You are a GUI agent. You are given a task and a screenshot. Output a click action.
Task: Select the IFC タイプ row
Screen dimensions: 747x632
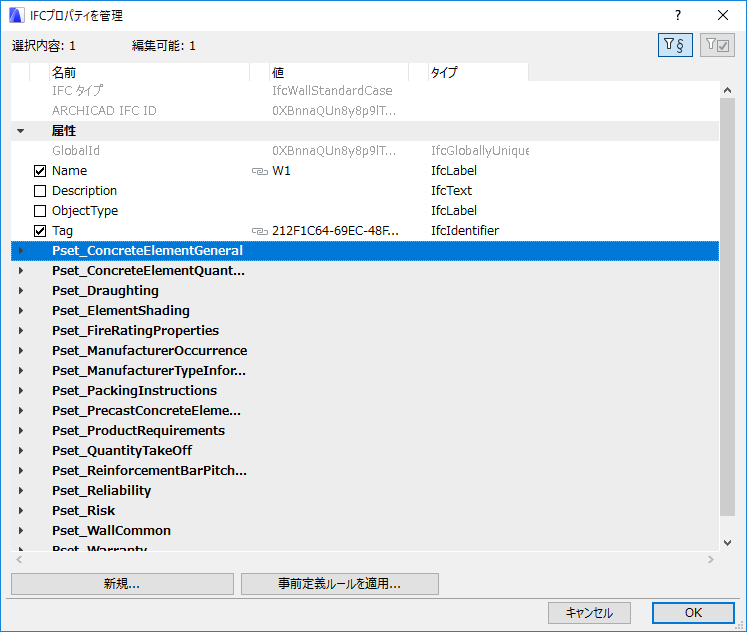pyautogui.click(x=365, y=91)
